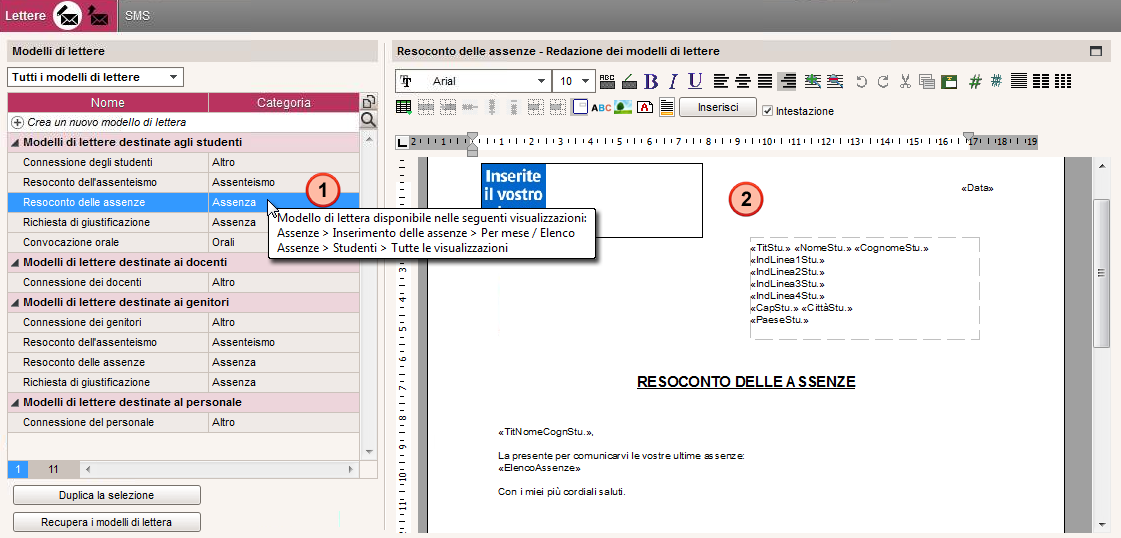Viewport: 1121px width, 538px height.
Task: Toggle bold formatting in the letter editor
Action: tap(651, 81)
